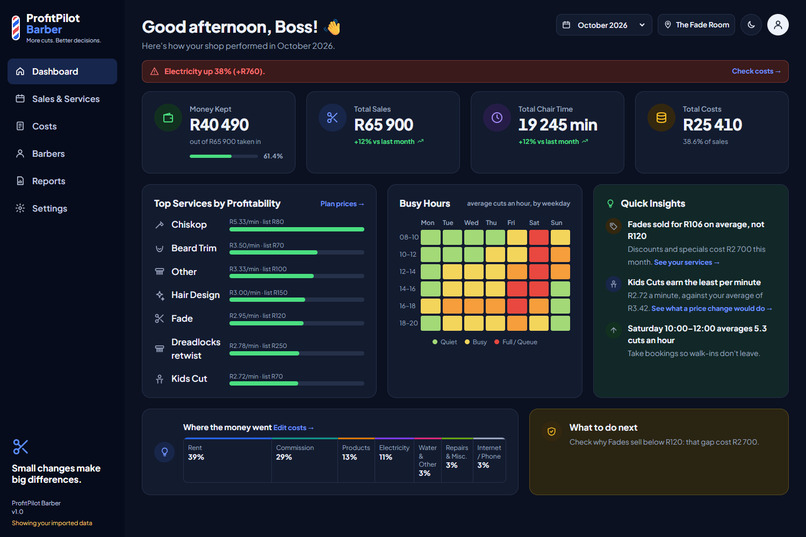Click the Total Chair Time clock icon
This screenshot has height=537, width=806.
coord(497,118)
